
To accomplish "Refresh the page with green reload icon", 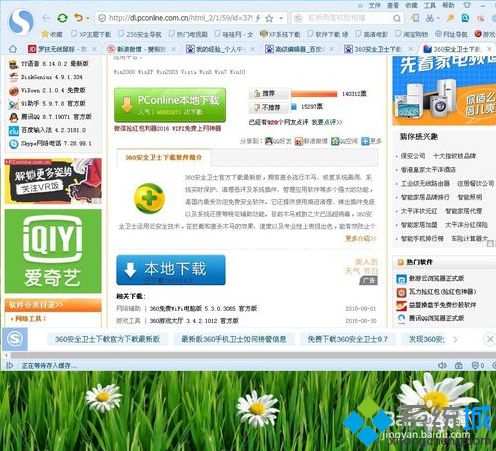I will point(62,18).
